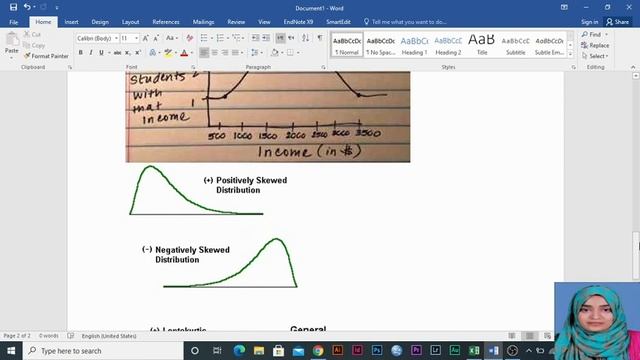Open the File tab

[x=13, y=22]
